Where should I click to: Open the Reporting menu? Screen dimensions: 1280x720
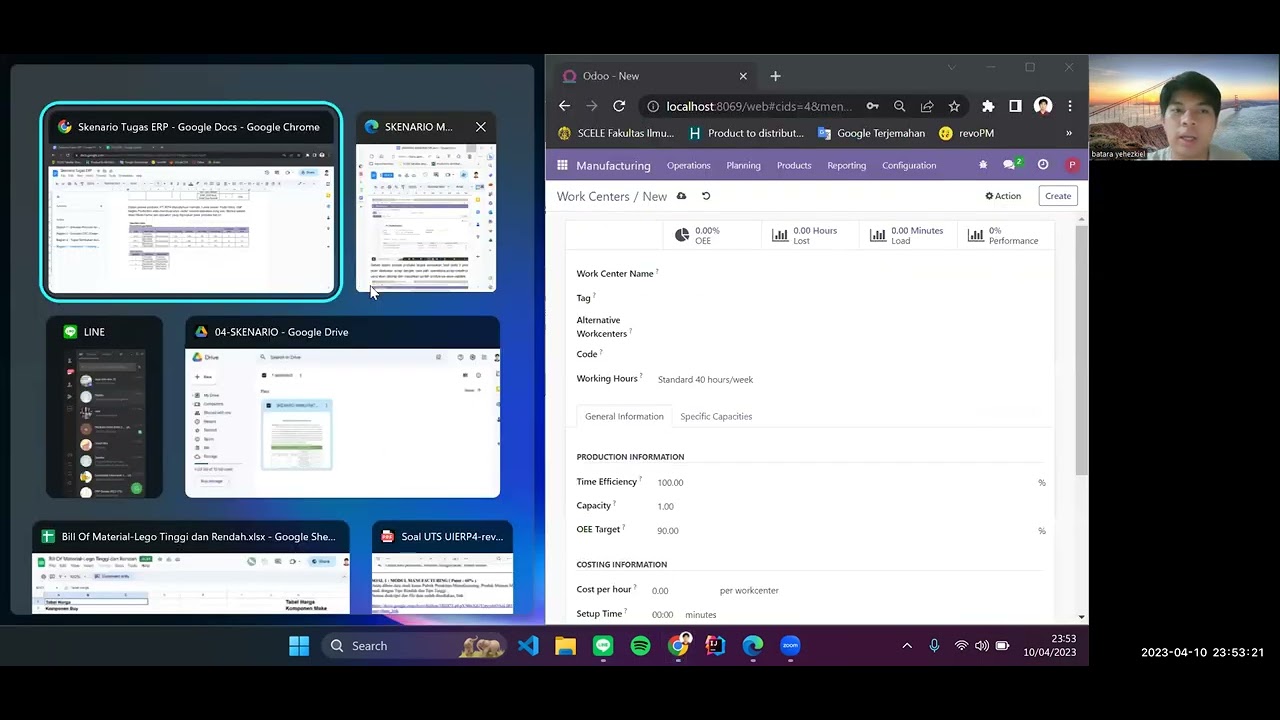pos(847,165)
